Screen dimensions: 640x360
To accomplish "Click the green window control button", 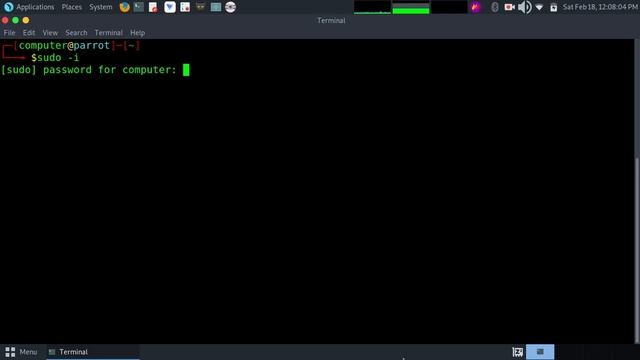I will coord(16,20).
